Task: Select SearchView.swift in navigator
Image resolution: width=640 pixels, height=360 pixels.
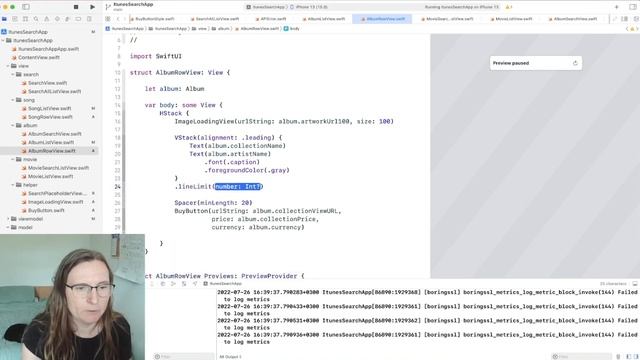Action: (47, 83)
